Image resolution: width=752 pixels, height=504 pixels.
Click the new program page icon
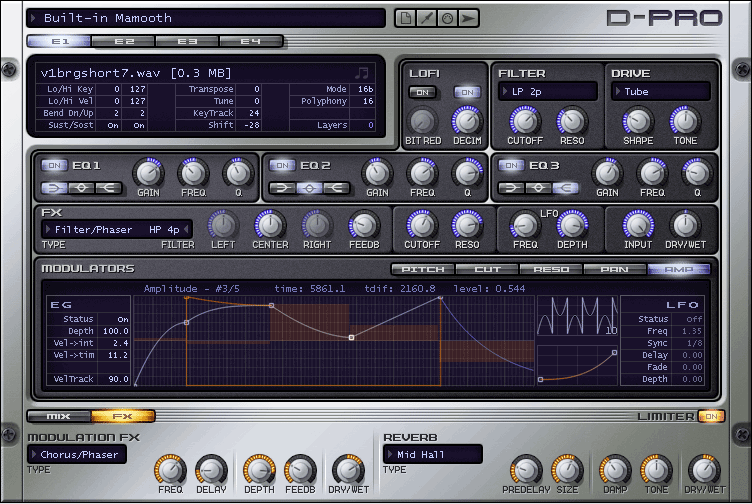click(x=404, y=18)
